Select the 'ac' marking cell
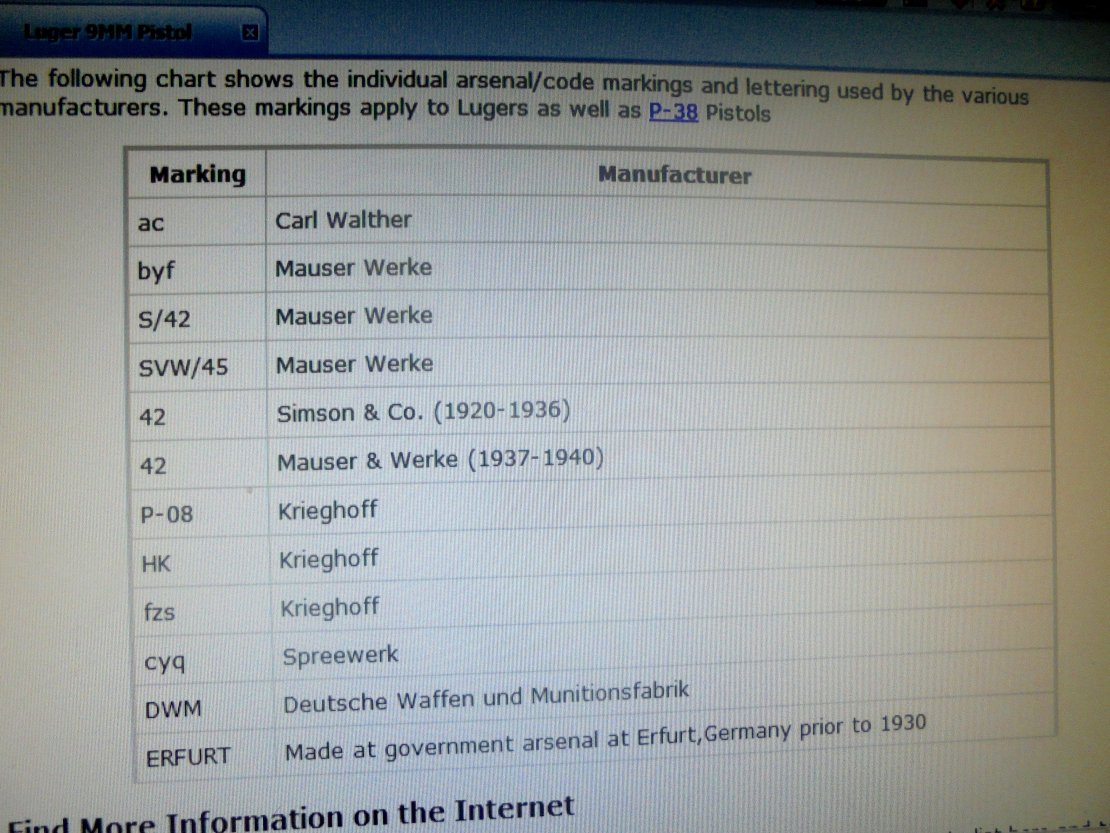 (197, 222)
